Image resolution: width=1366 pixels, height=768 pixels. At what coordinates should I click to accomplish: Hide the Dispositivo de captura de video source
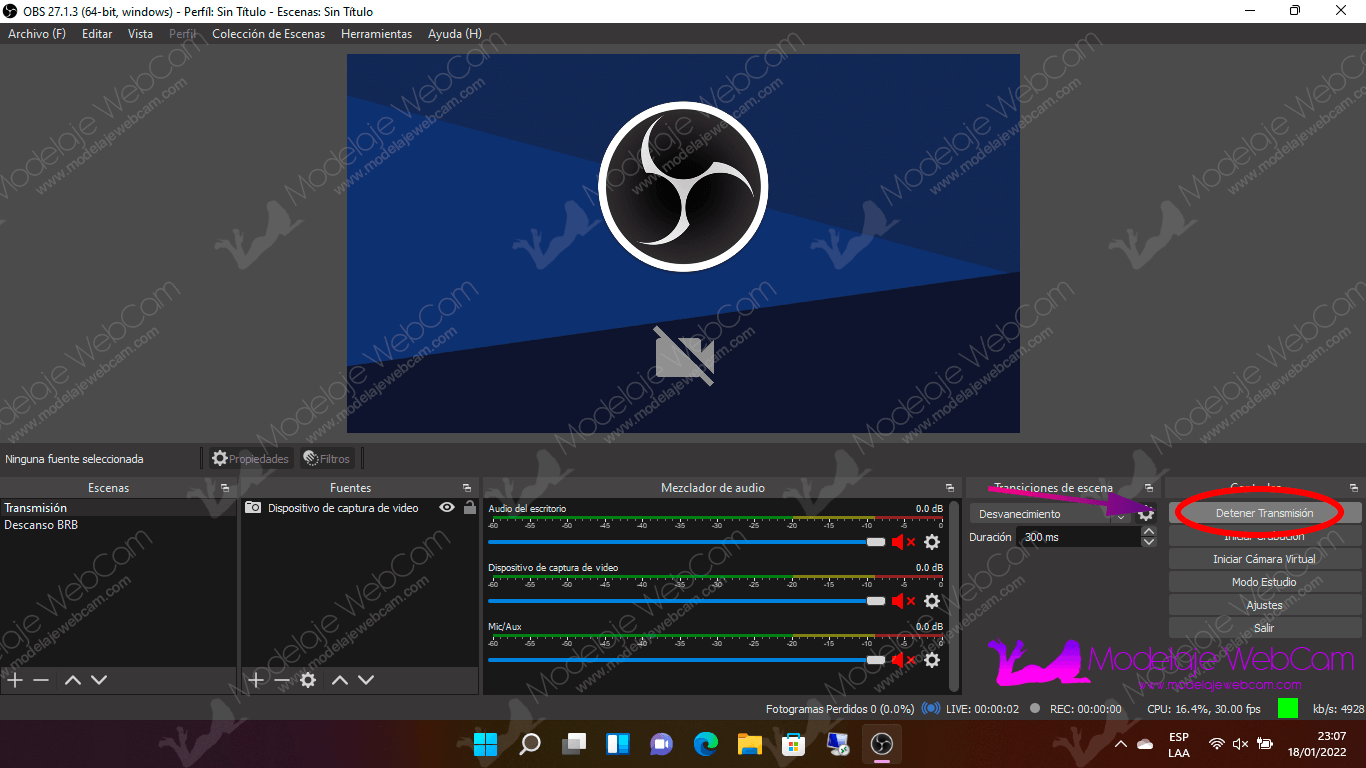[447, 508]
